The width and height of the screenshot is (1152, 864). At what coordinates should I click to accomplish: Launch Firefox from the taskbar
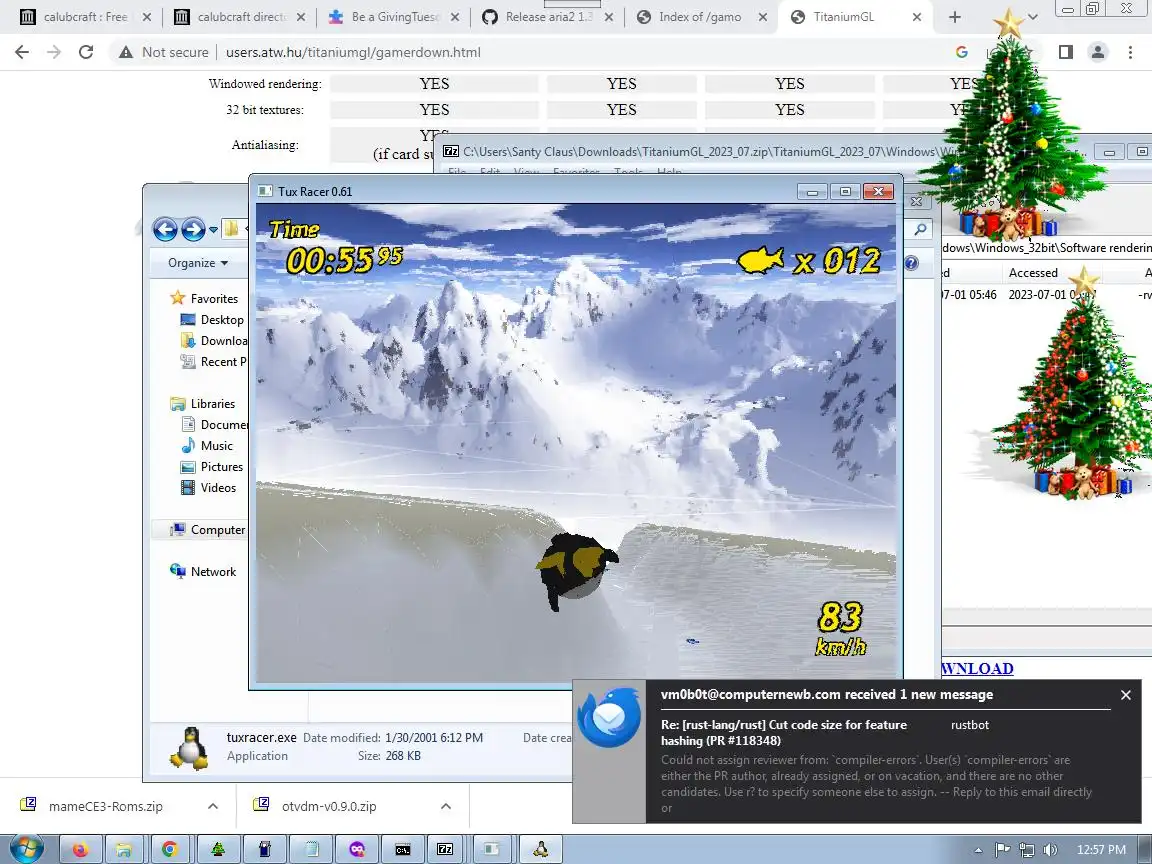pyautogui.click(x=79, y=849)
